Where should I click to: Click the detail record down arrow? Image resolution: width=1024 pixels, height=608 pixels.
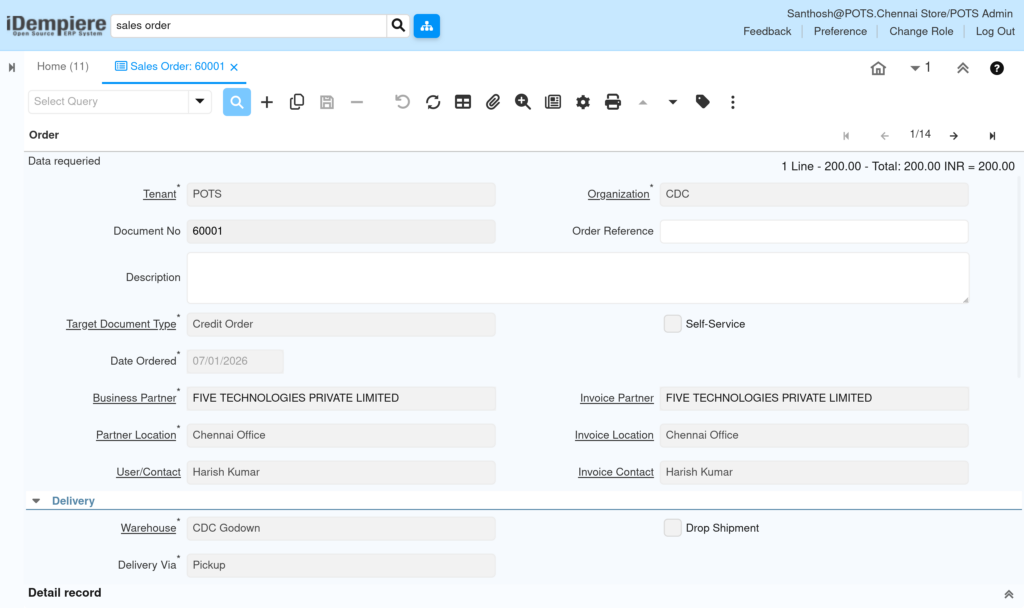[673, 103]
